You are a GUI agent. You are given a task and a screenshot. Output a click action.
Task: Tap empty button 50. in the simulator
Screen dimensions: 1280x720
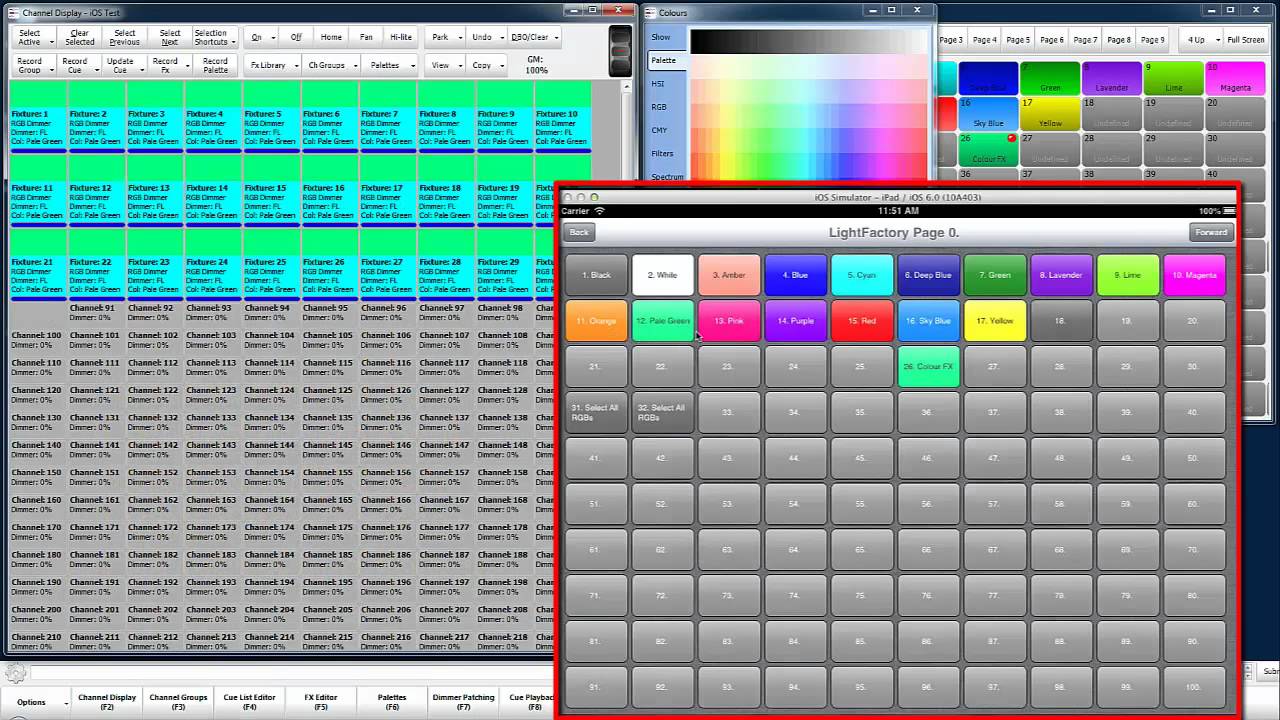point(1194,458)
